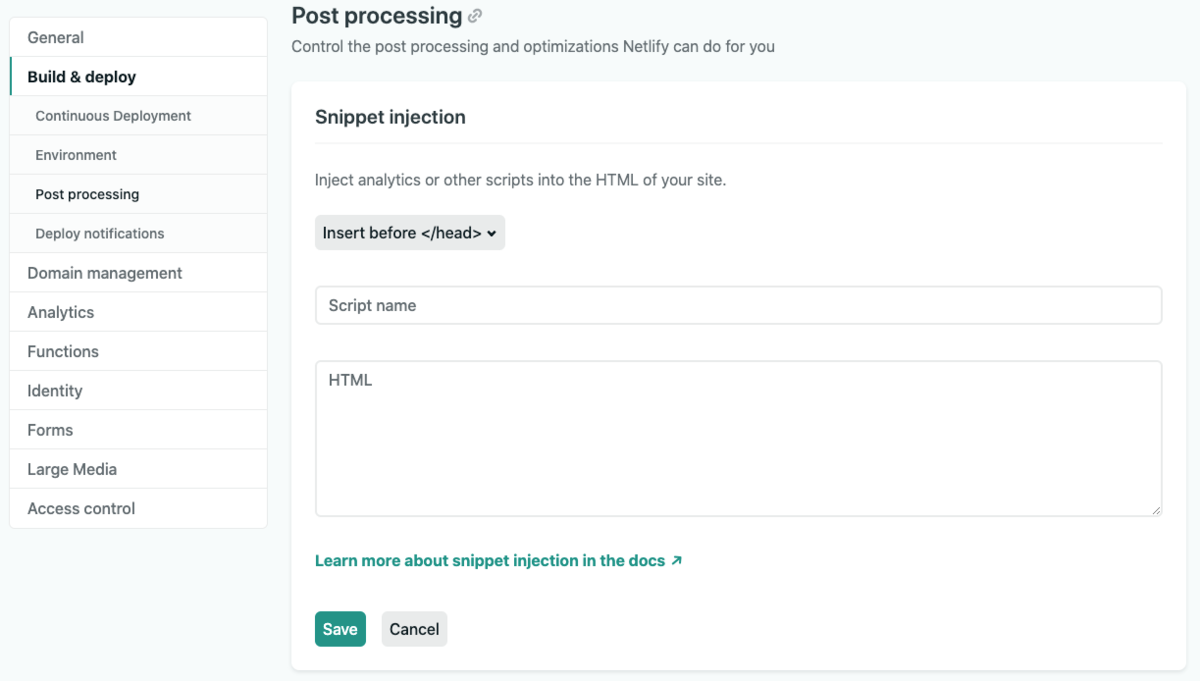Open the Large Media section
Screen dimensions: 1200x681
71,468
